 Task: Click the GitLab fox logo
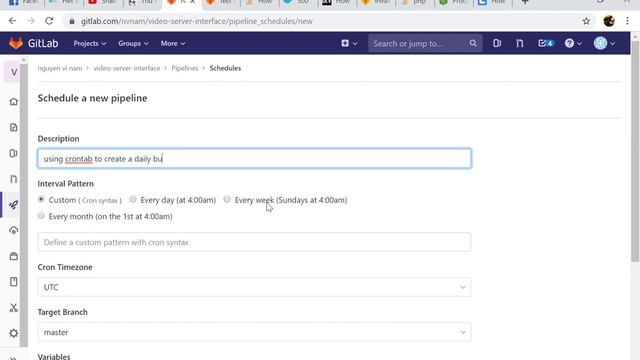coord(16,43)
